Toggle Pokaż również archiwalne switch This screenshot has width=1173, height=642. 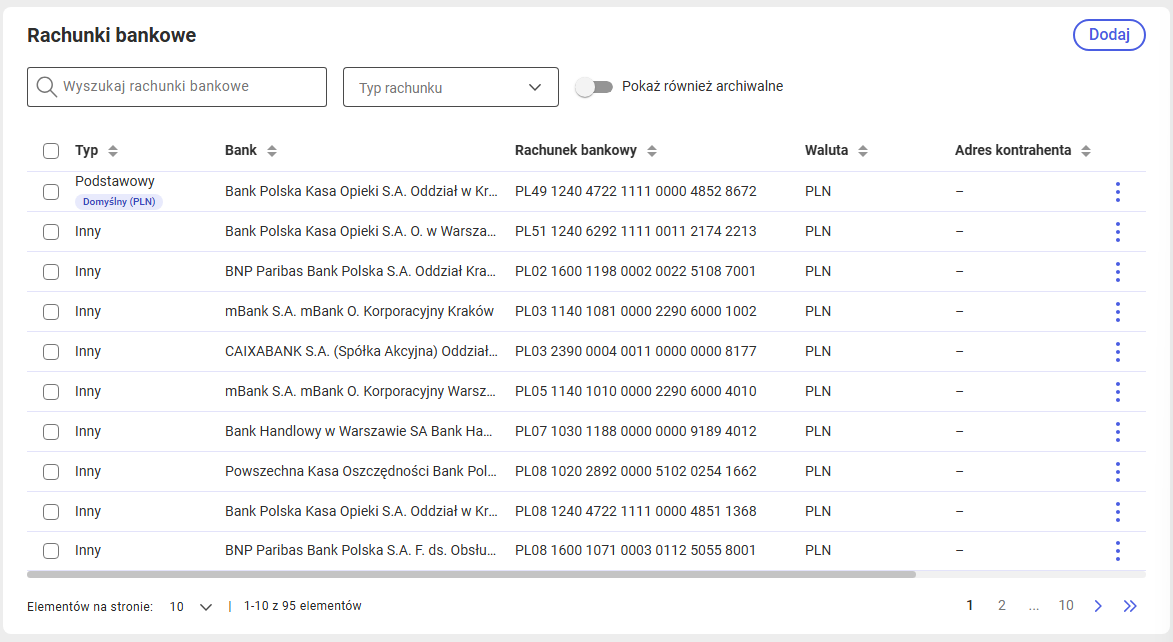point(594,87)
